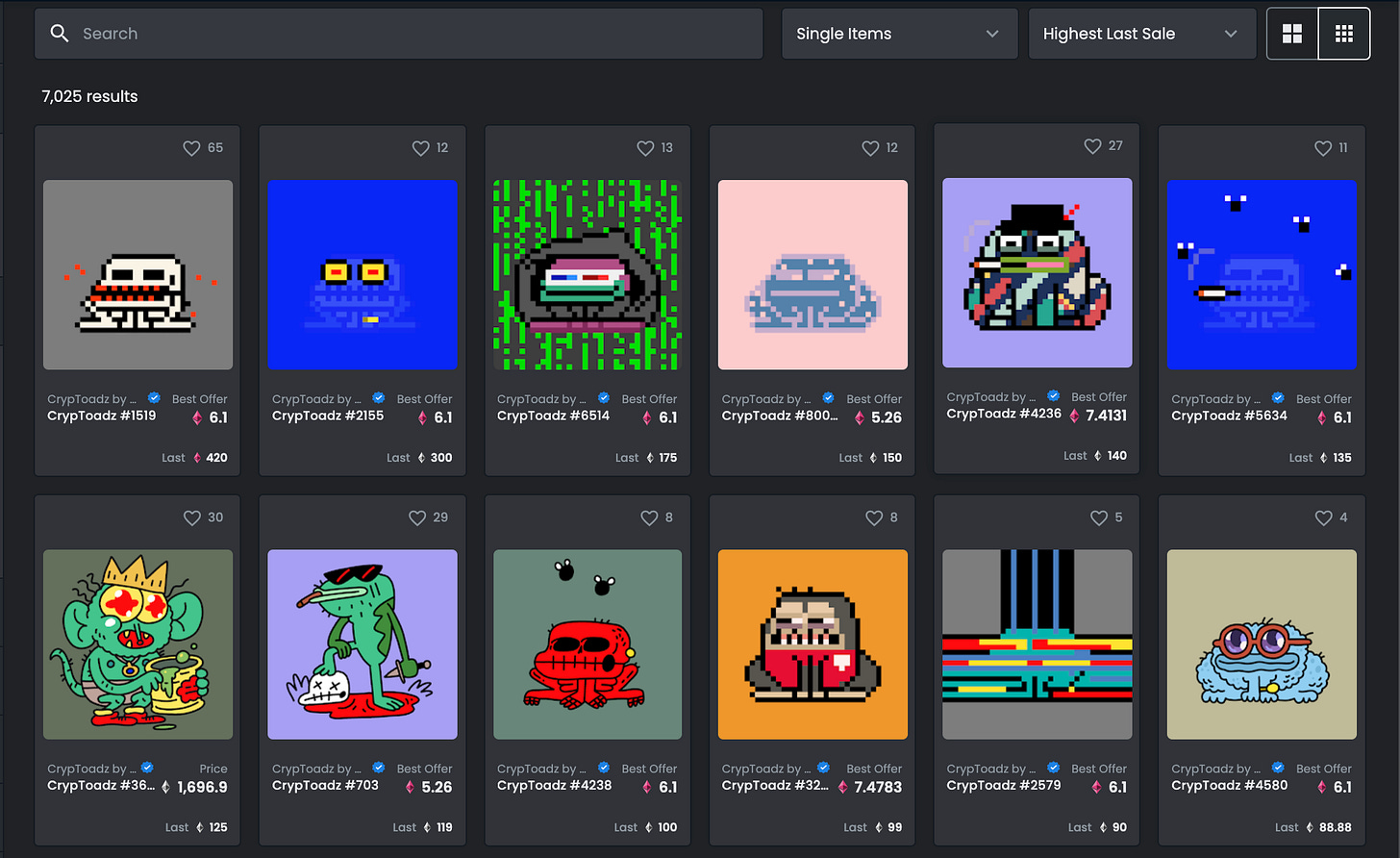Open the CrypToadz #4238 title link
The width and height of the screenshot is (1400, 858).
coord(554,785)
